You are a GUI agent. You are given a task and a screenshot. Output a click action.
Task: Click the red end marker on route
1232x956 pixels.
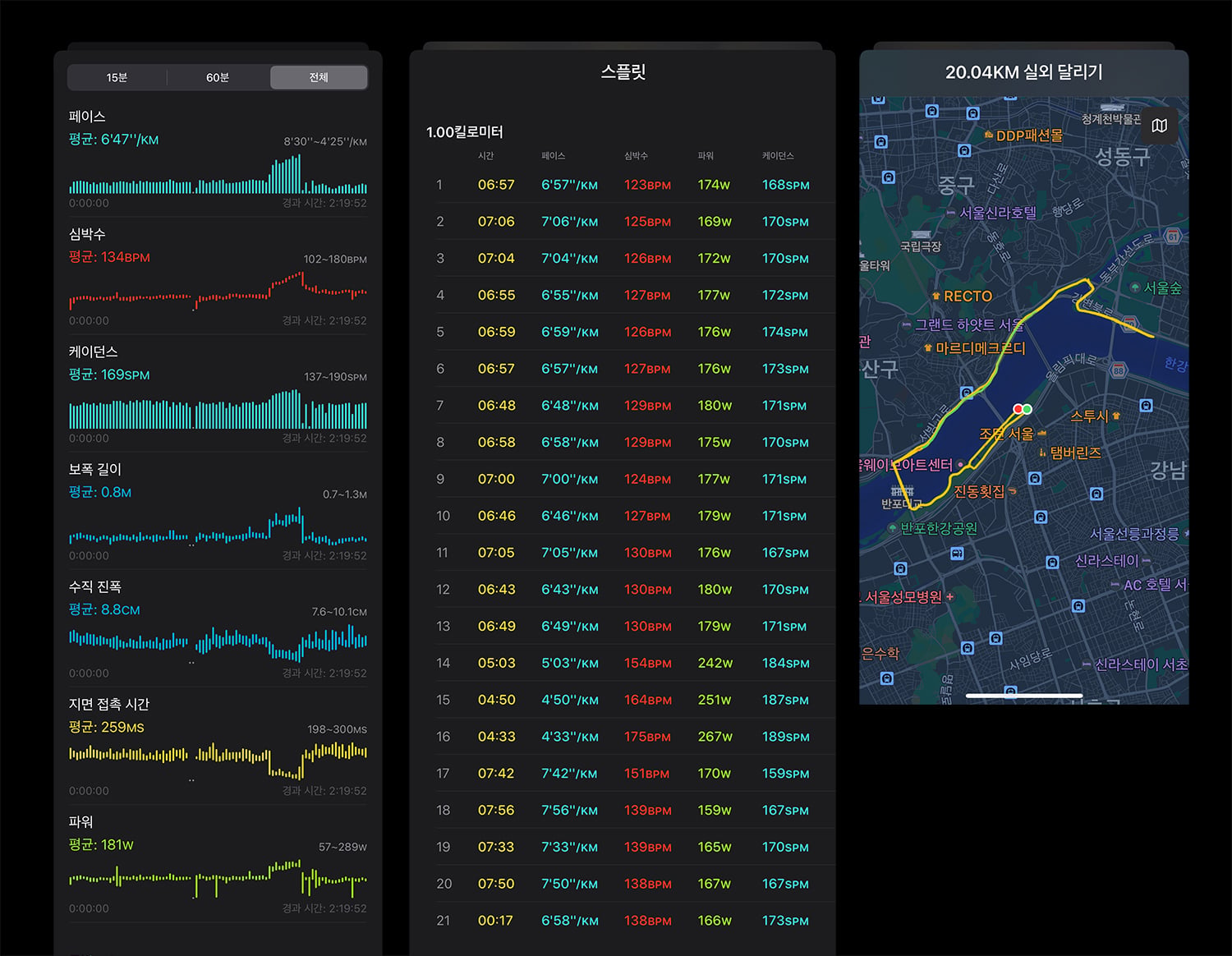(x=1018, y=409)
